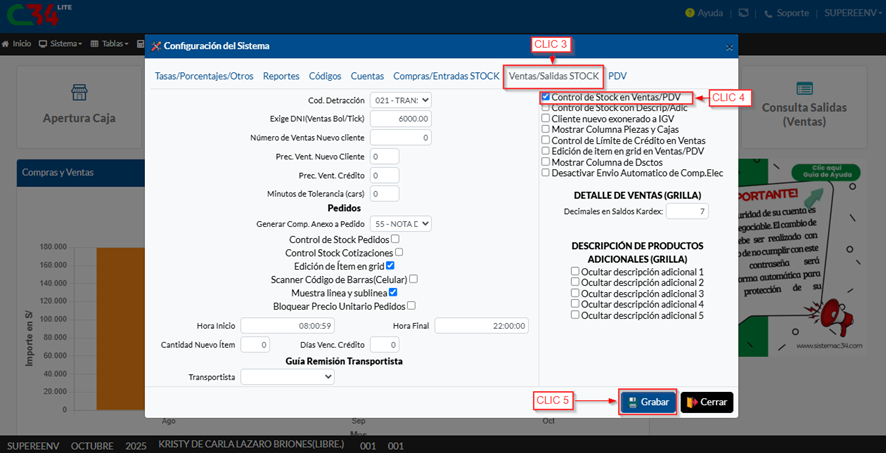The image size is (886, 453).
Task: Open the Transportista dropdown
Action: (288, 377)
